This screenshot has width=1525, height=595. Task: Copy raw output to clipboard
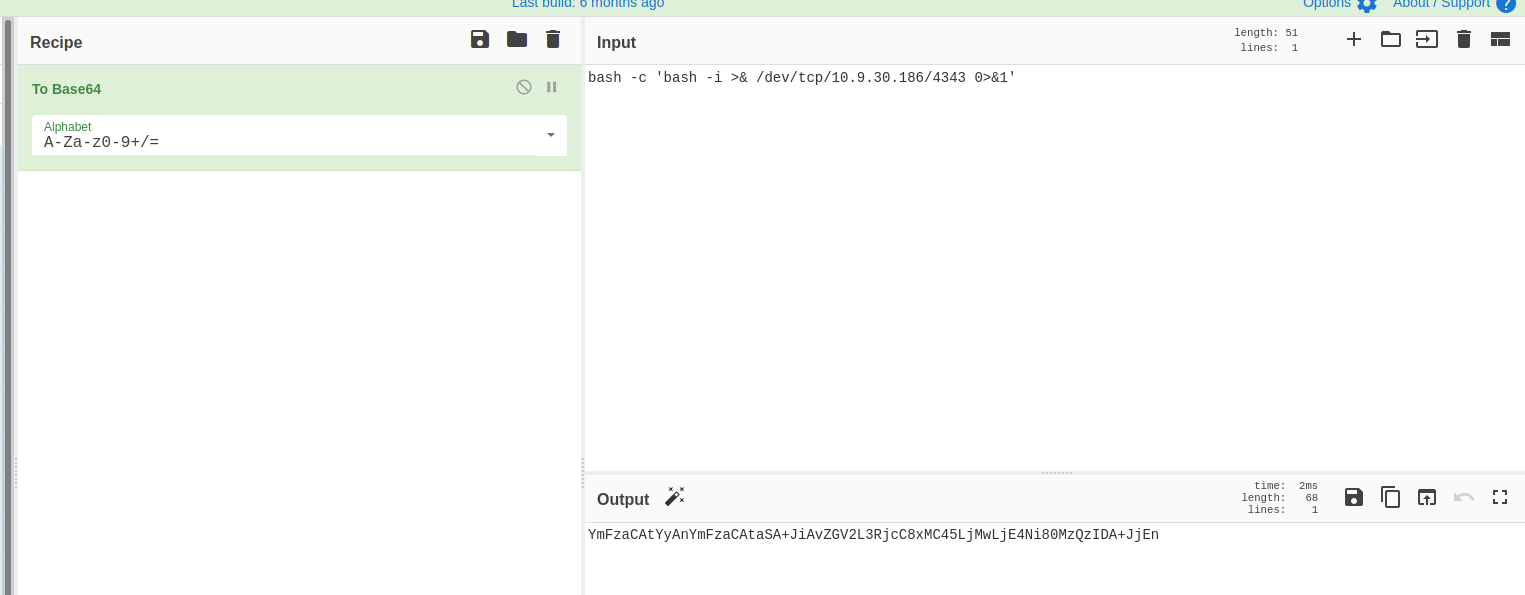1391,497
